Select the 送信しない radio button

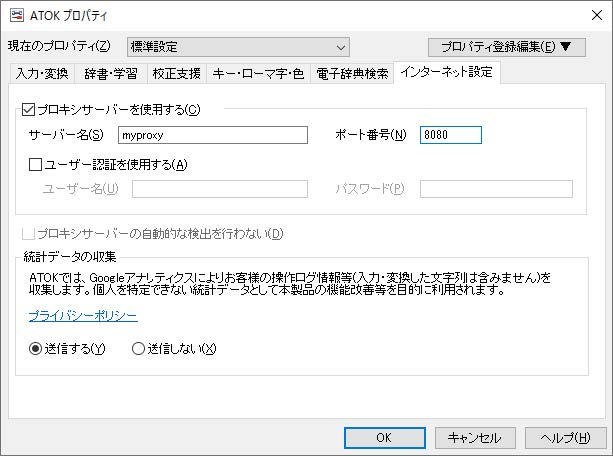click(138, 348)
